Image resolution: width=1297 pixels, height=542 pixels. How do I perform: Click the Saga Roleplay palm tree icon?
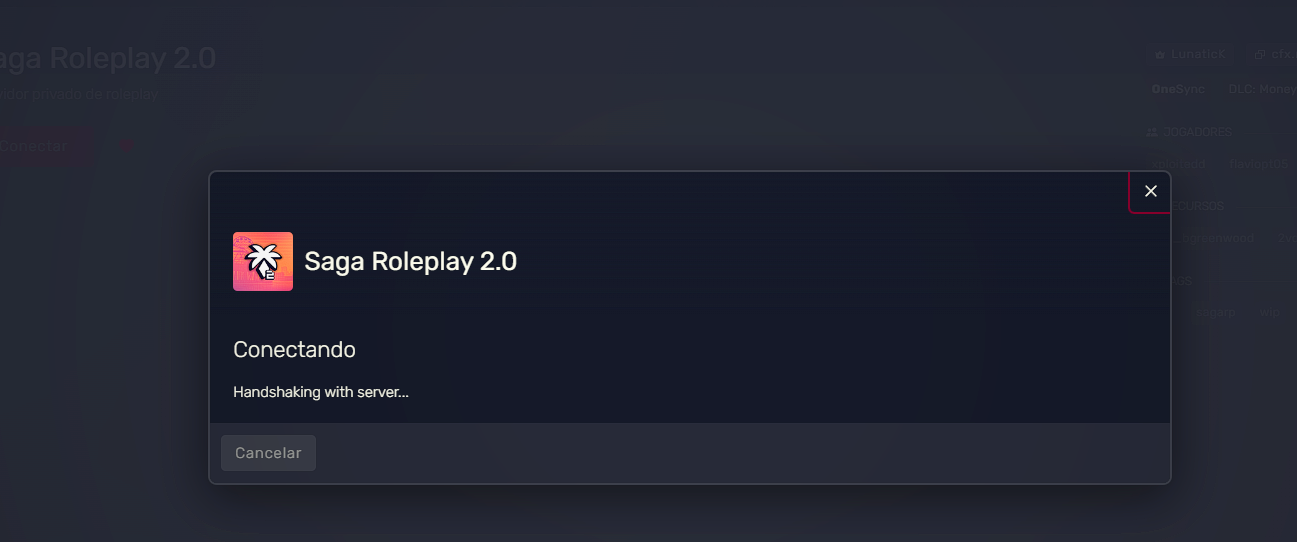(x=263, y=262)
